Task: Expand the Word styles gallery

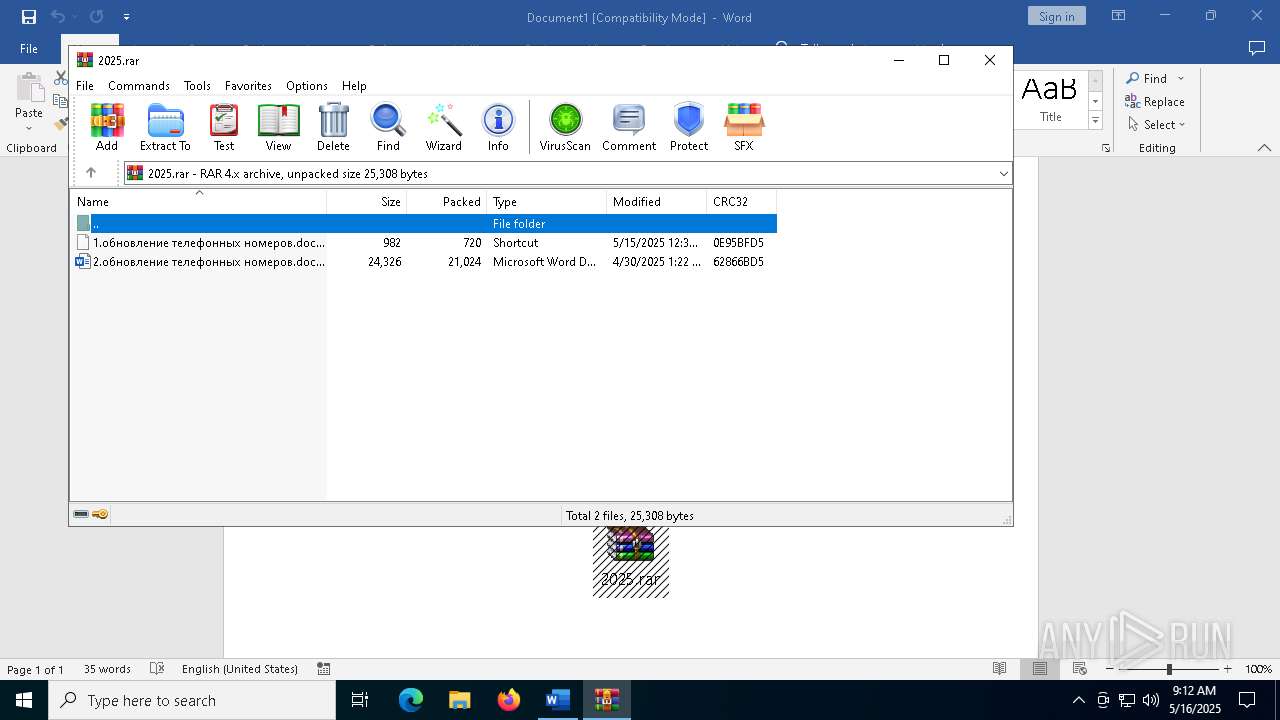Action: pyautogui.click(x=1095, y=121)
